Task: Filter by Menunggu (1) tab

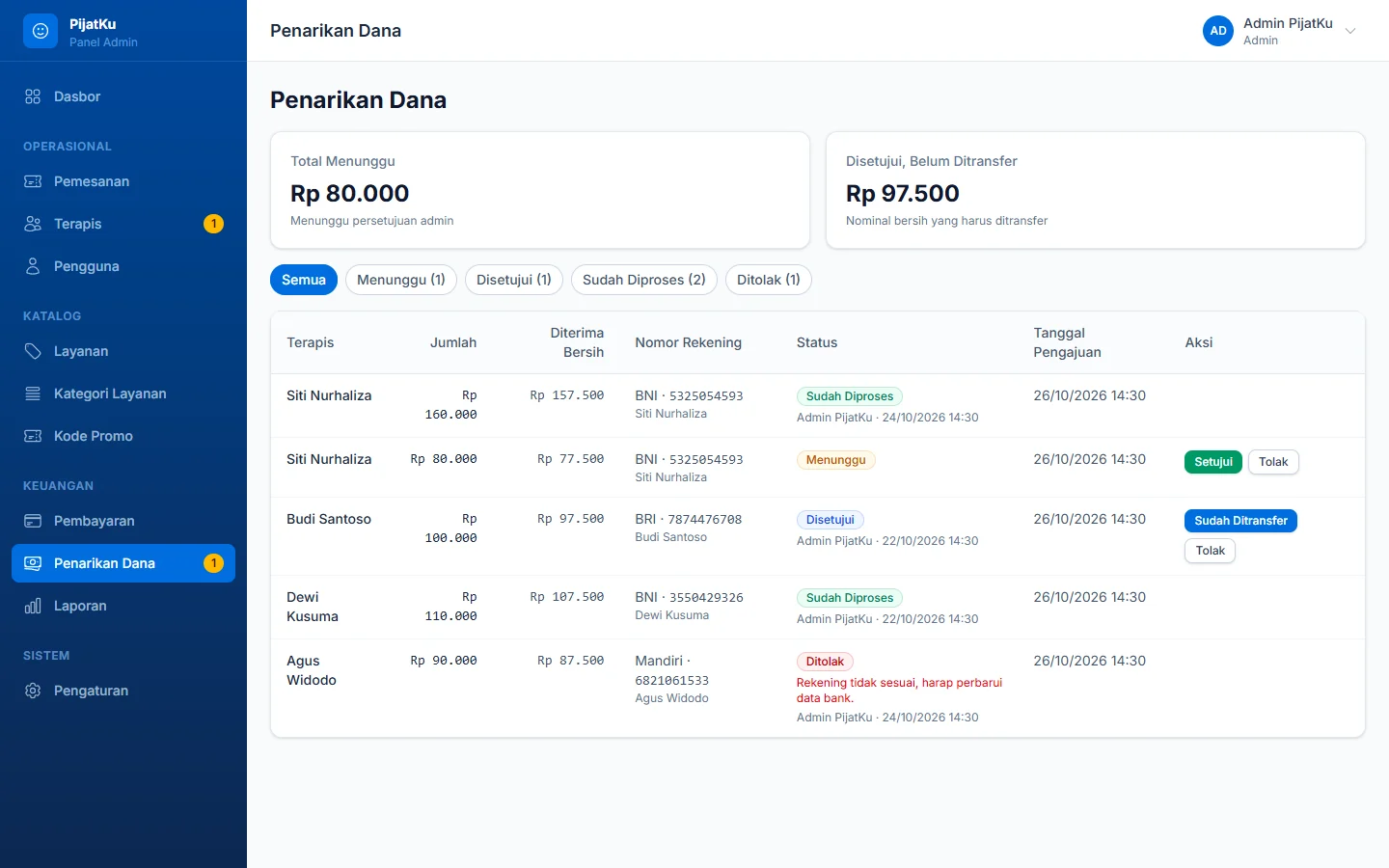Action: coord(401,280)
